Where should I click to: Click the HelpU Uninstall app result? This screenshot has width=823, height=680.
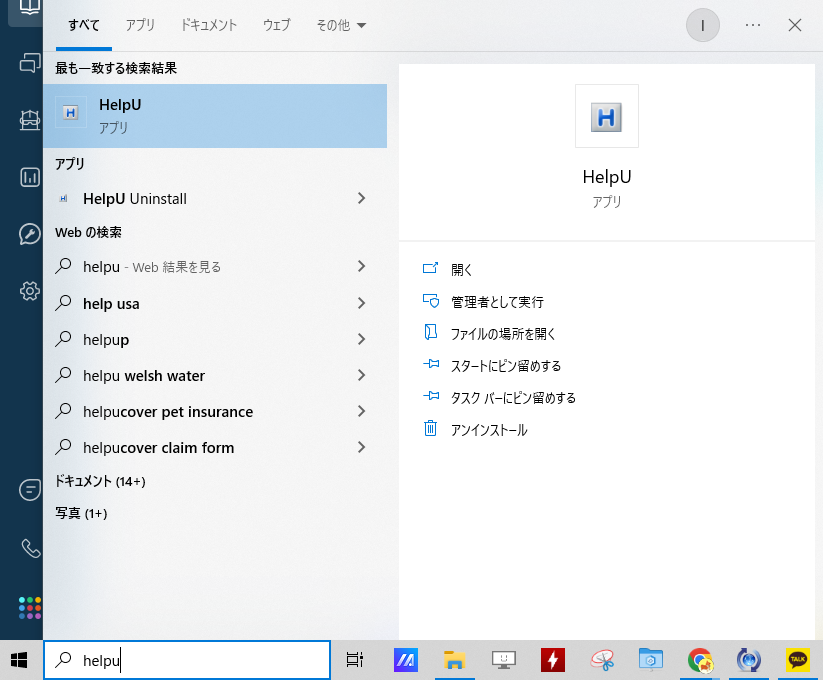(x=134, y=199)
